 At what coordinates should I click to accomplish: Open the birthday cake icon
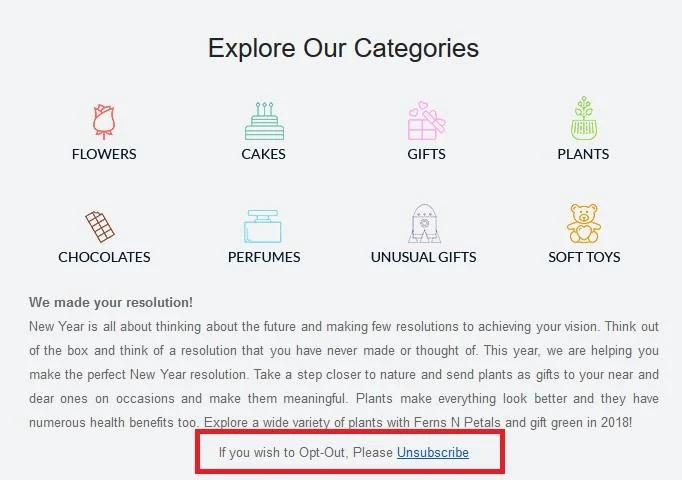264,120
